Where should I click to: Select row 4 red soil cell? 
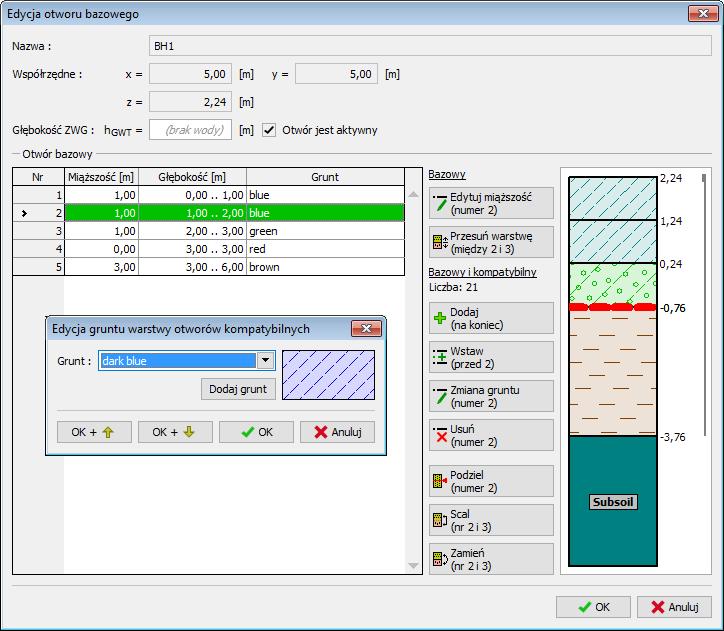[x=326, y=249]
